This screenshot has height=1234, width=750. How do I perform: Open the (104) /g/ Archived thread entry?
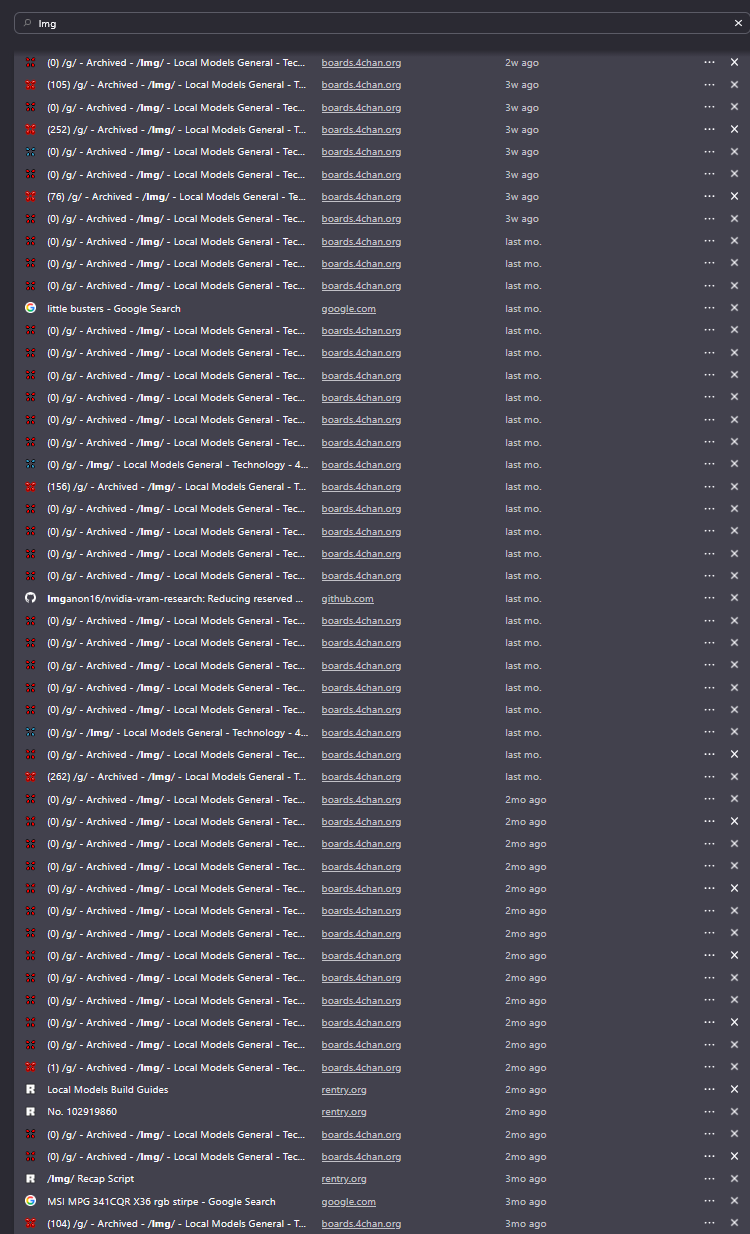pos(176,1224)
